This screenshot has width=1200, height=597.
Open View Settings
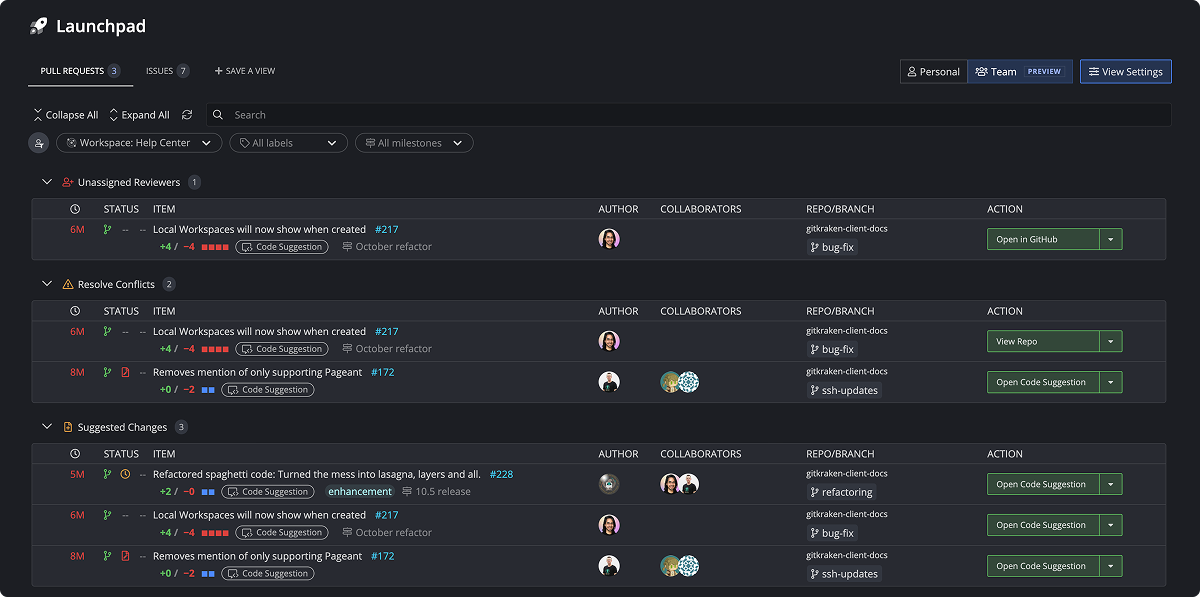pos(1125,72)
